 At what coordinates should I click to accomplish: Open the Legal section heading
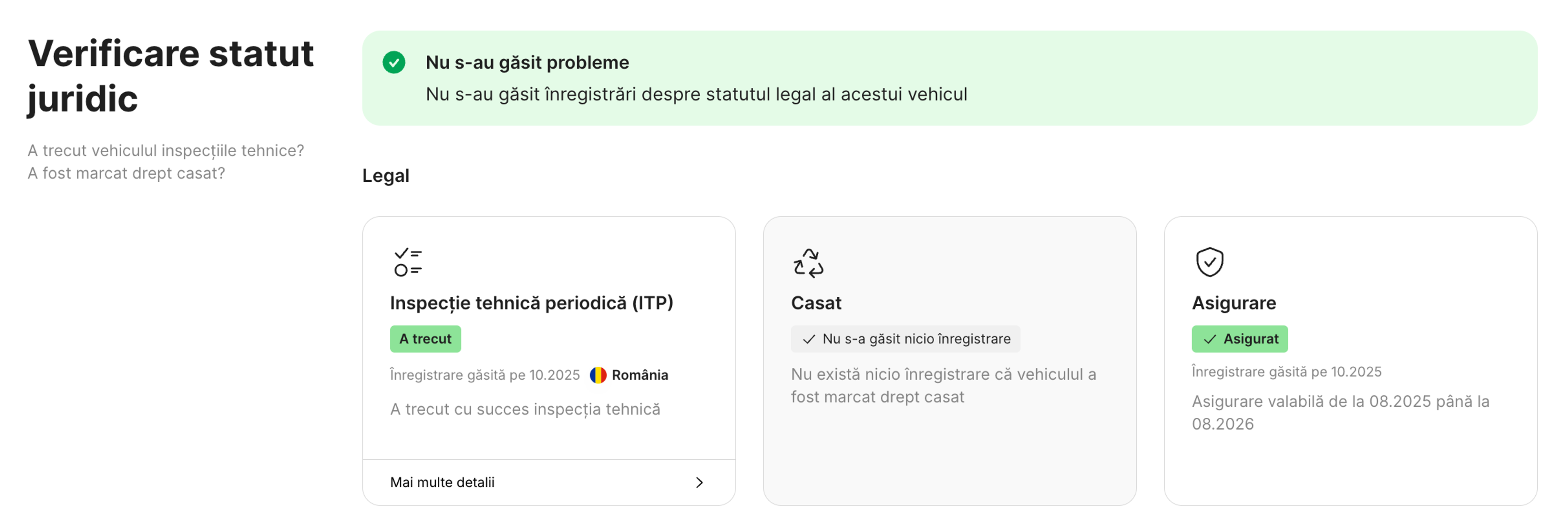click(x=385, y=176)
